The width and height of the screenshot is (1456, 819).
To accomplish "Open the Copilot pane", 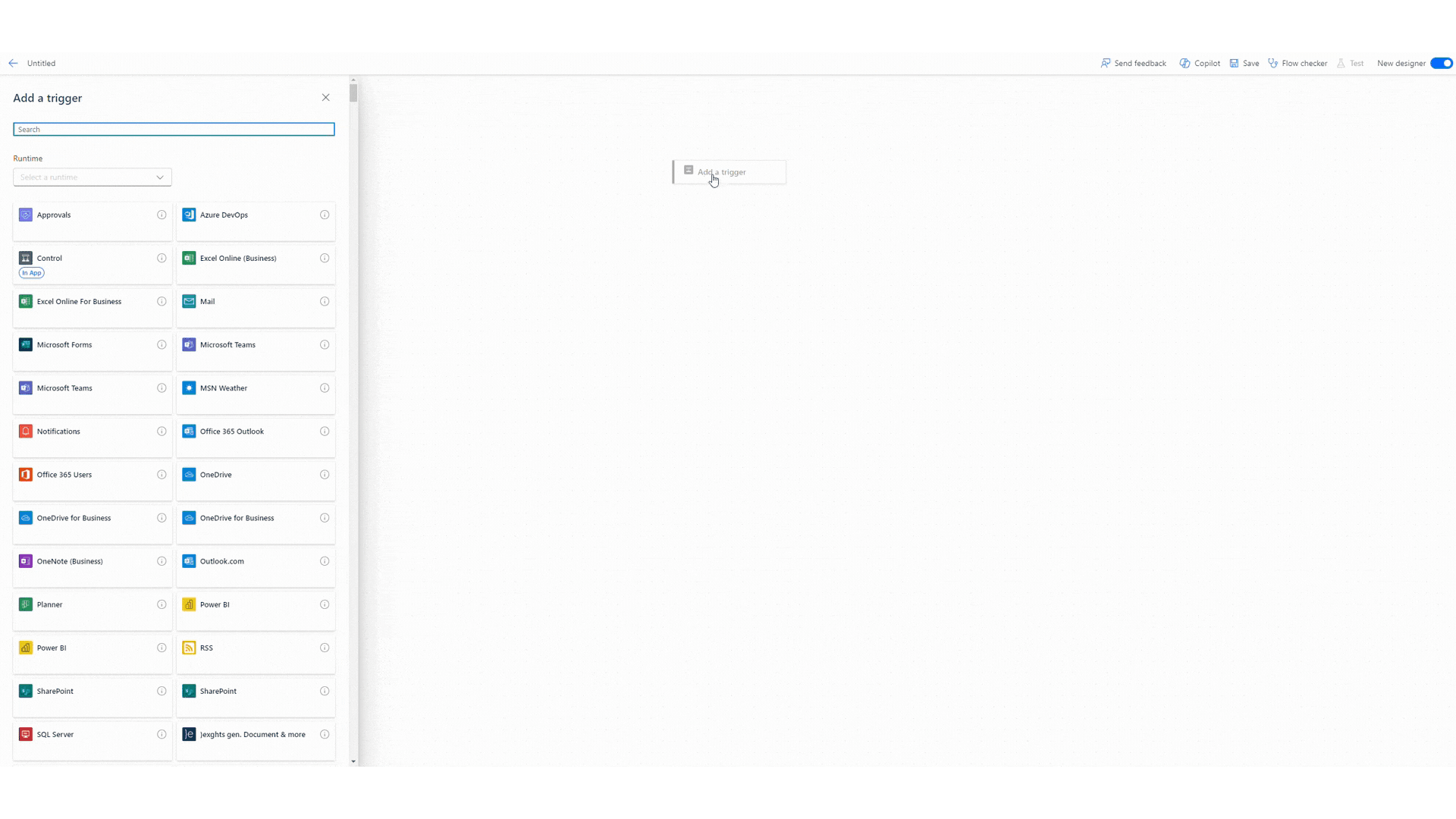I will click(1200, 63).
